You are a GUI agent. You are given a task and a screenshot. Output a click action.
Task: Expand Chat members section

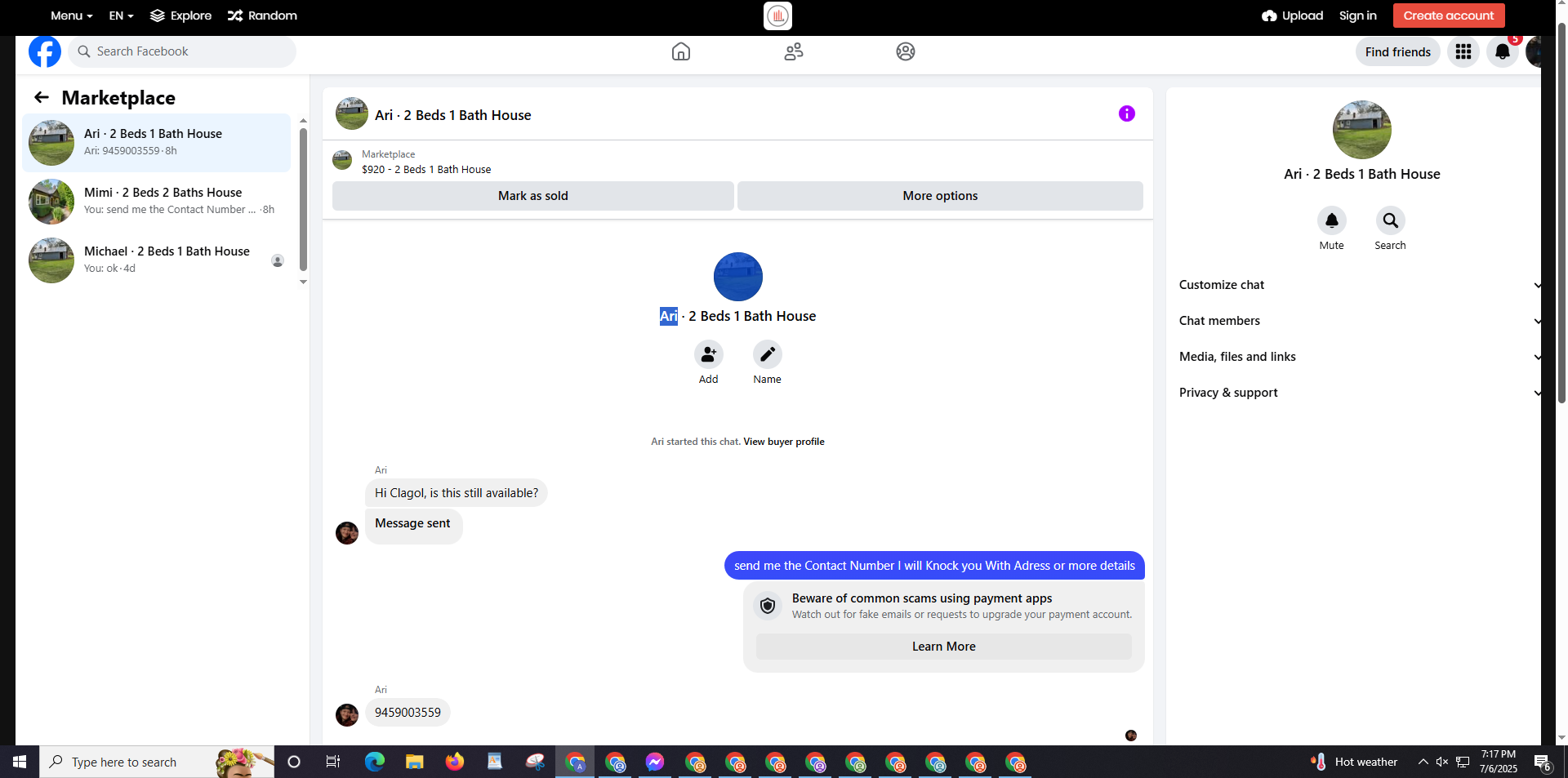(x=1359, y=321)
